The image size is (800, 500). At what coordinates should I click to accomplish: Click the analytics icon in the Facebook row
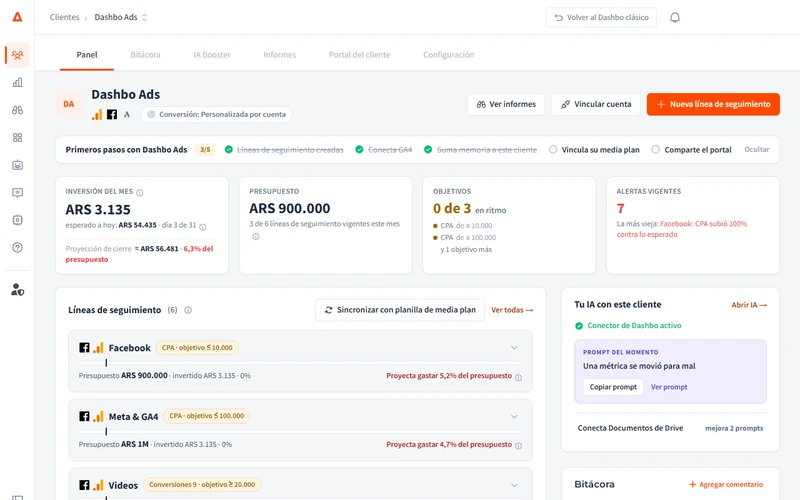98,348
